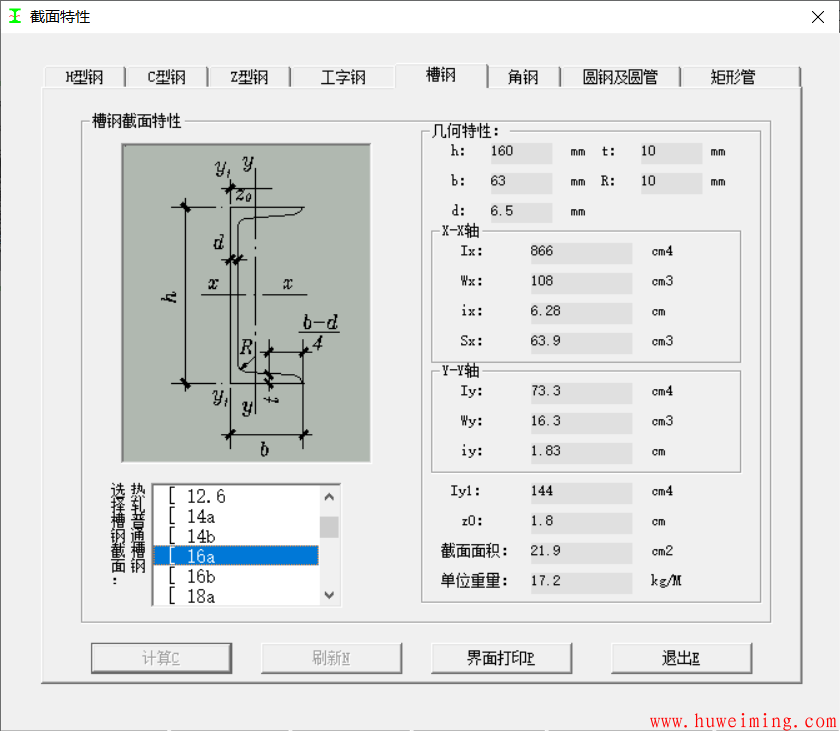Image resolution: width=840 pixels, height=731 pixels.
Task: Click the 退出E exit button
Action: [x=681, y=658]
